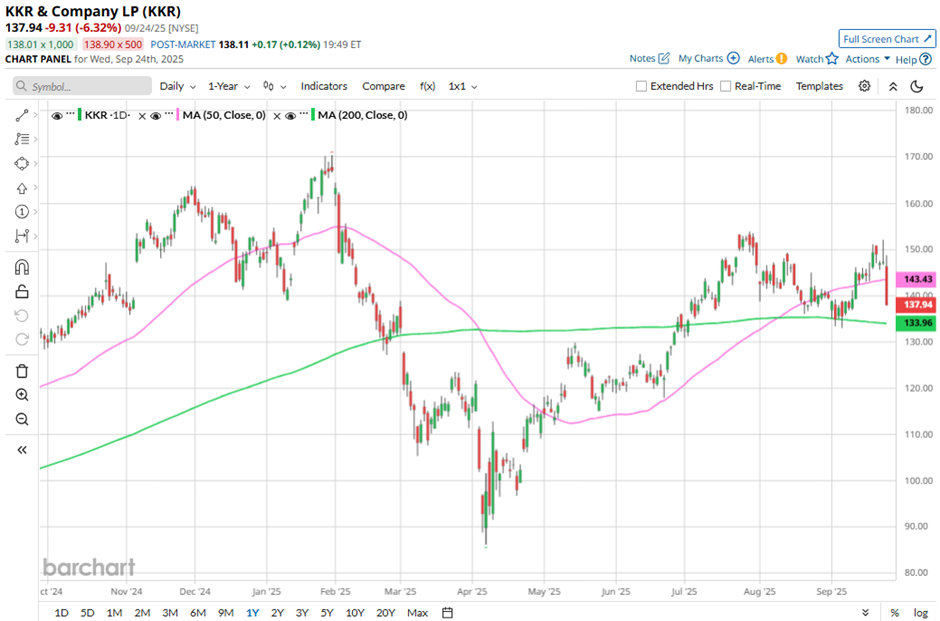Image resolution: width=940 pixels, height=621 pixels.
Task: Click the zoom in magnifier icon
Action: click(x=22, y=395)
